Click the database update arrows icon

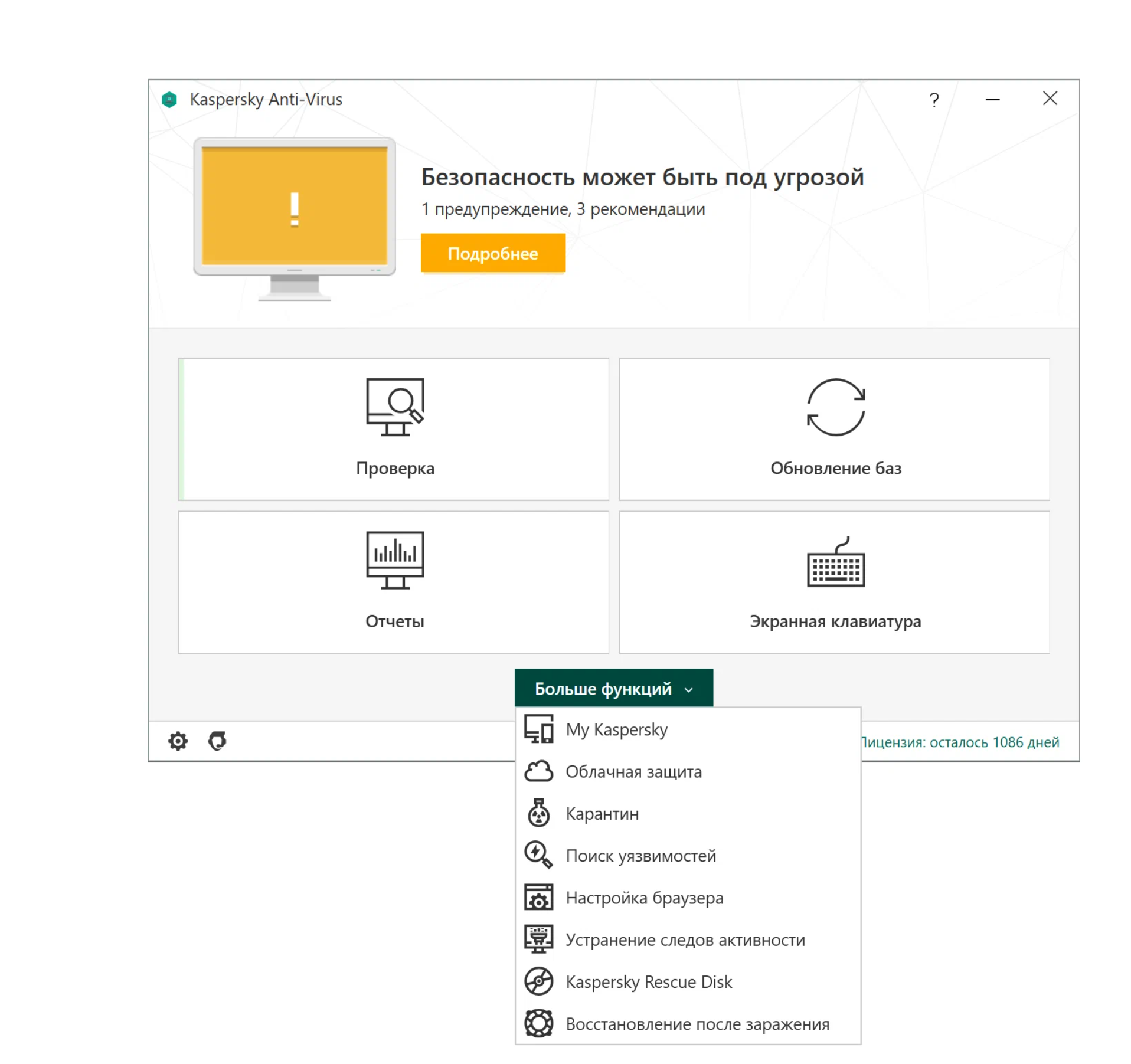pos(835,407)
